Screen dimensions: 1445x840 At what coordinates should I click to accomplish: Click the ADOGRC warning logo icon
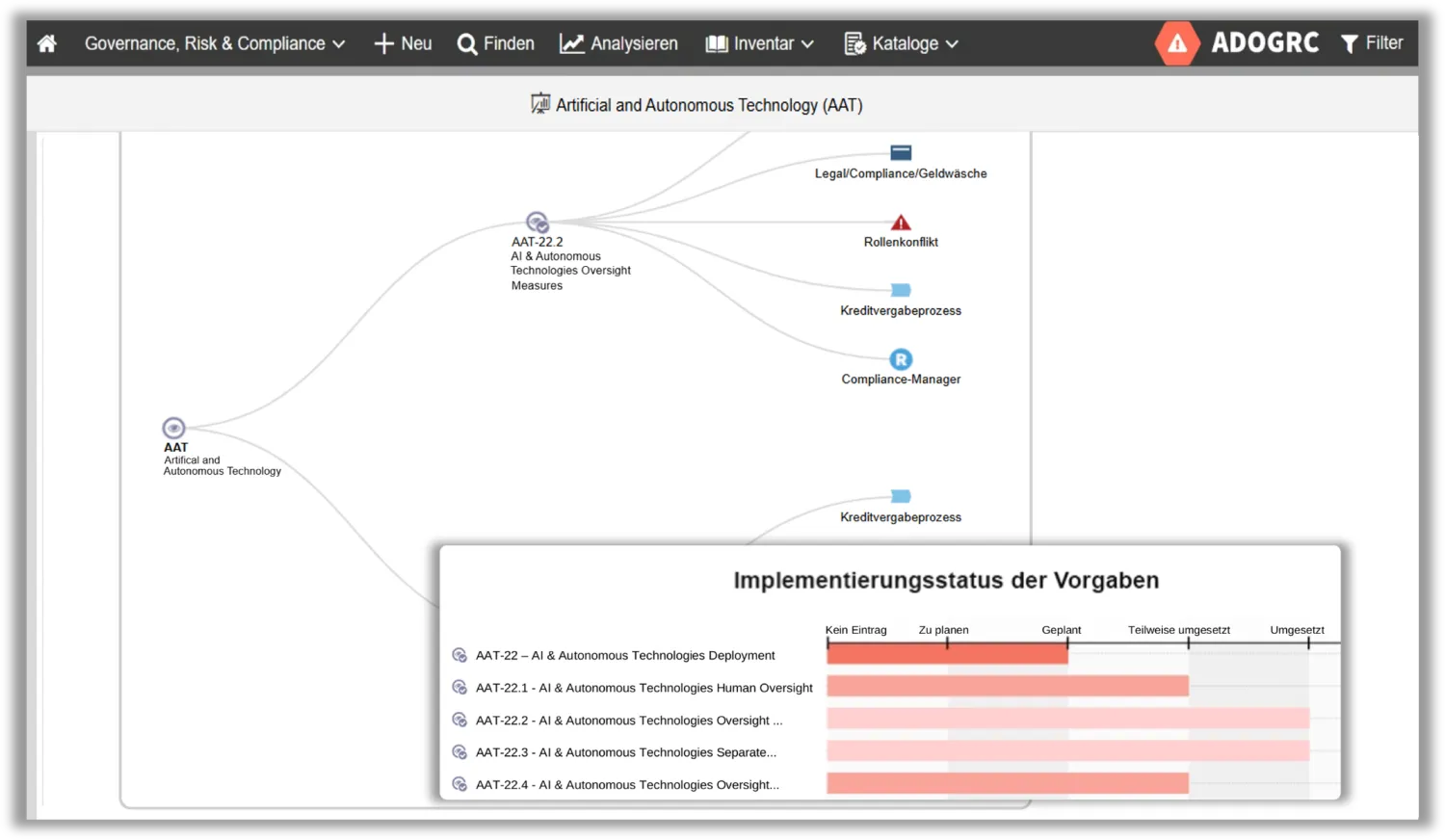tap(1176, 43)
